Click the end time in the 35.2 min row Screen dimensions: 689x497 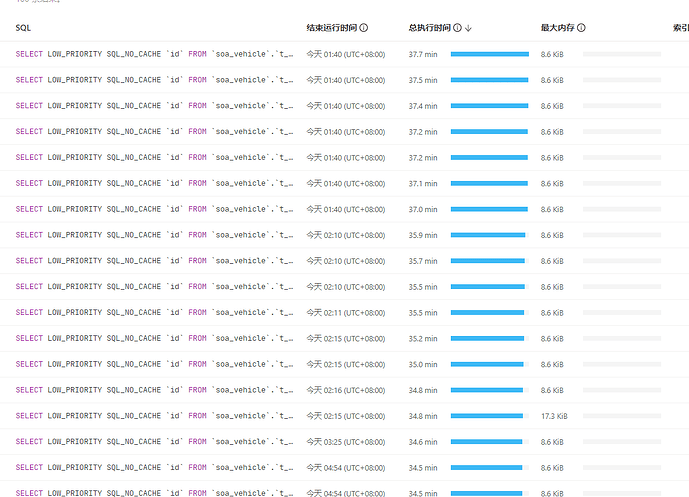[346, 338]
